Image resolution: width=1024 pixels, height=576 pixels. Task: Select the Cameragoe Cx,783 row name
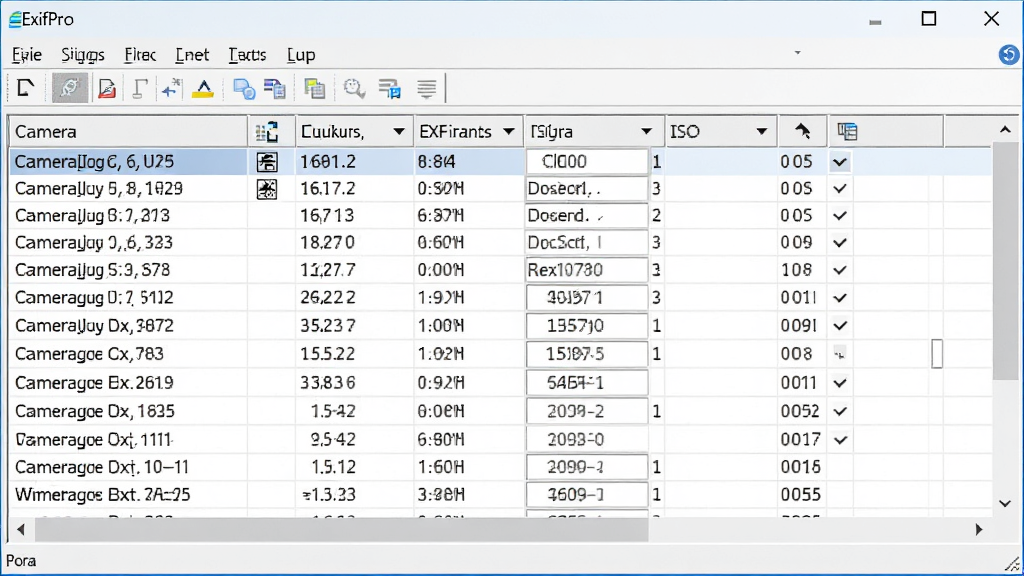(x=89, y=354)
